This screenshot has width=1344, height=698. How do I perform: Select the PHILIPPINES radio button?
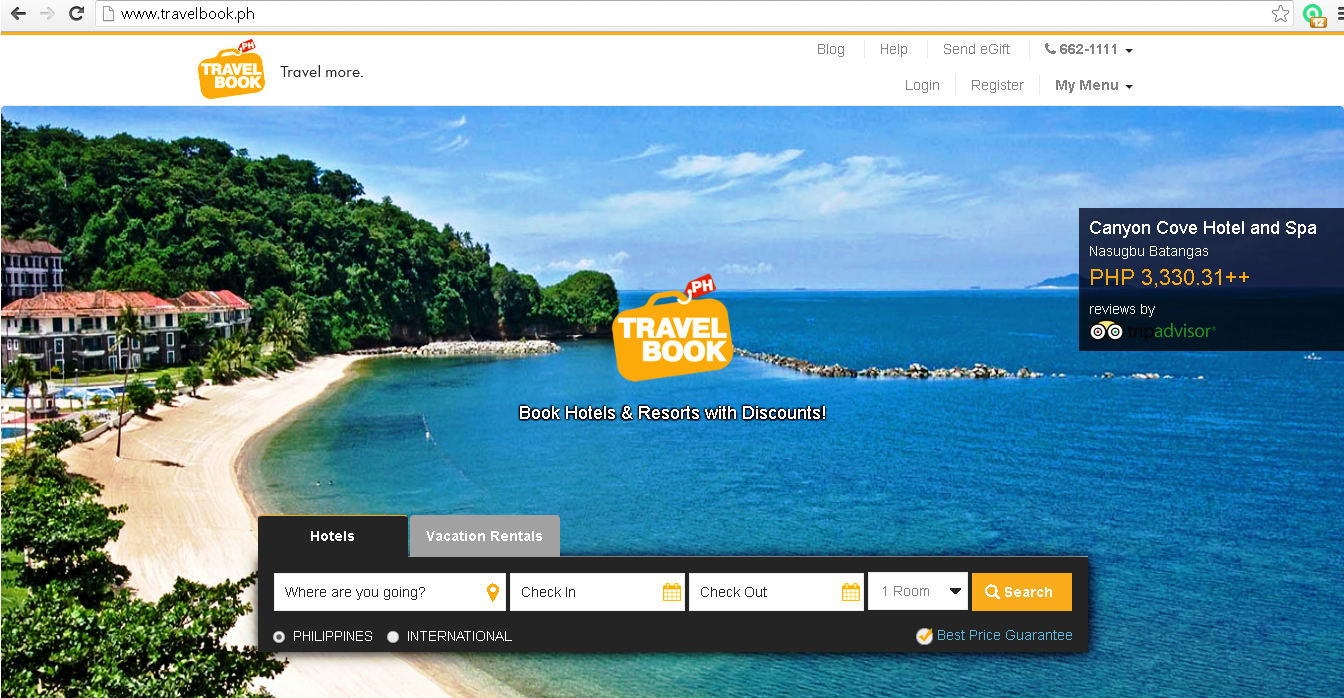coord(278,636)
